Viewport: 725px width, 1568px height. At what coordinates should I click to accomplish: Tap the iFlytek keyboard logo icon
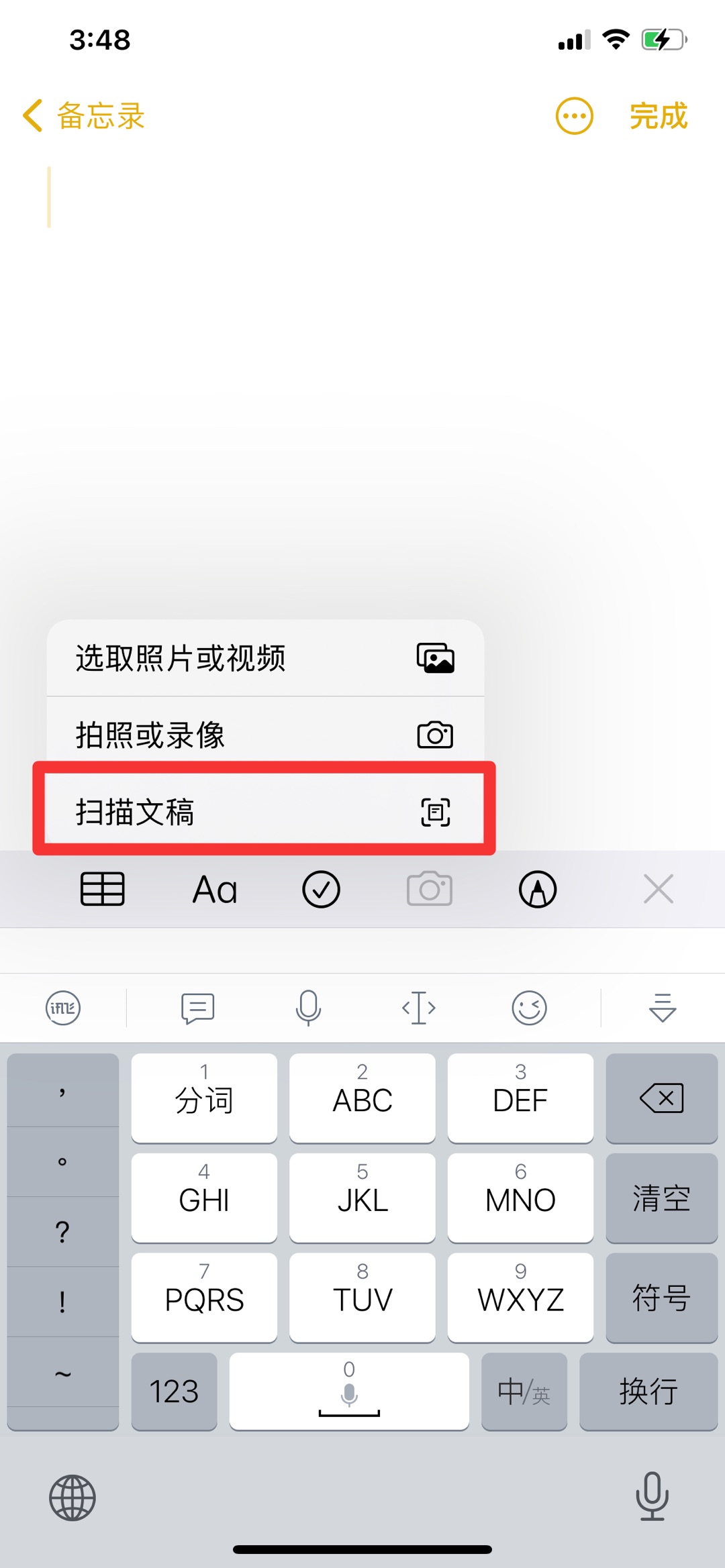pos(63,1008)
